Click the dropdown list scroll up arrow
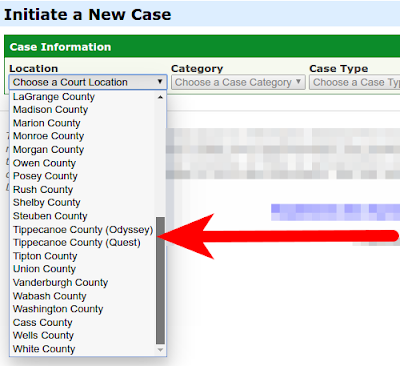400x366 pixels. [160, 97]
